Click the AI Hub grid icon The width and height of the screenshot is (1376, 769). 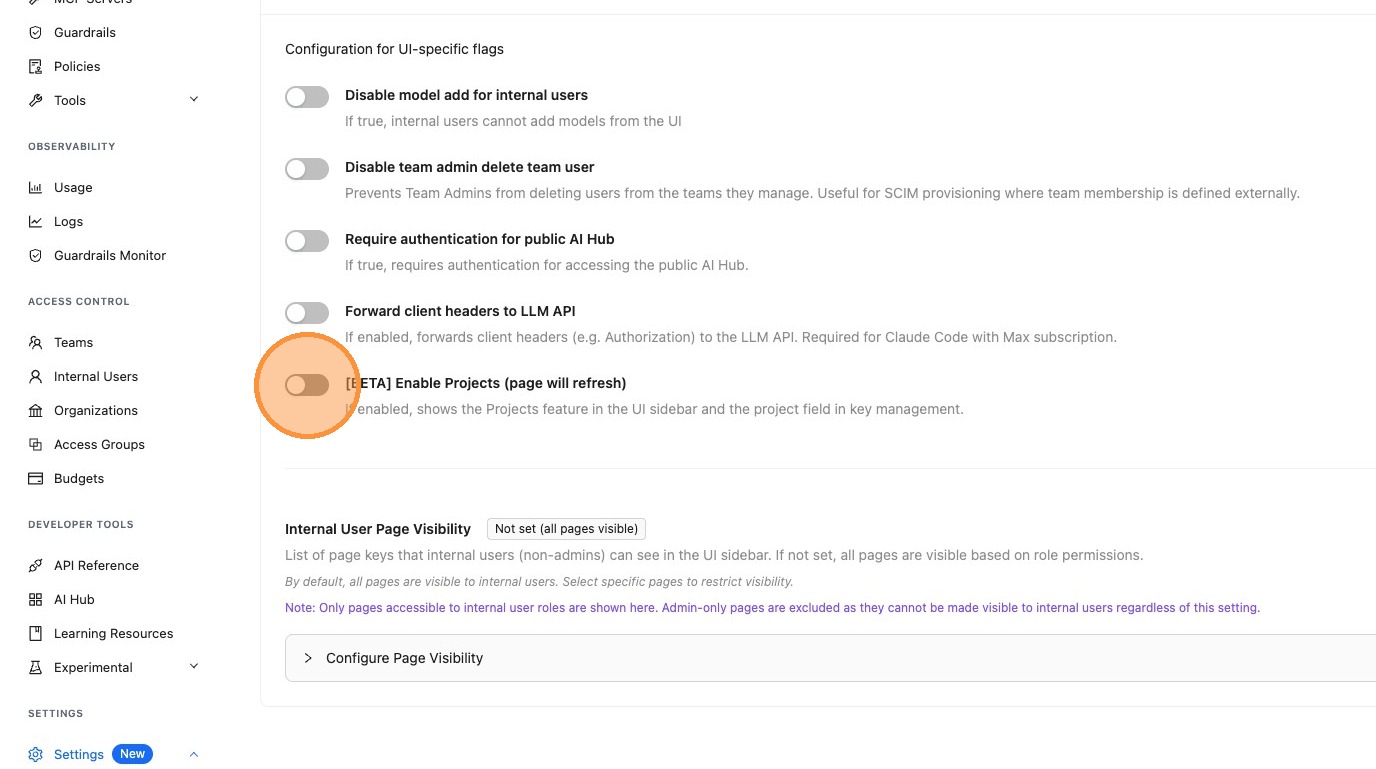point(36,600)
